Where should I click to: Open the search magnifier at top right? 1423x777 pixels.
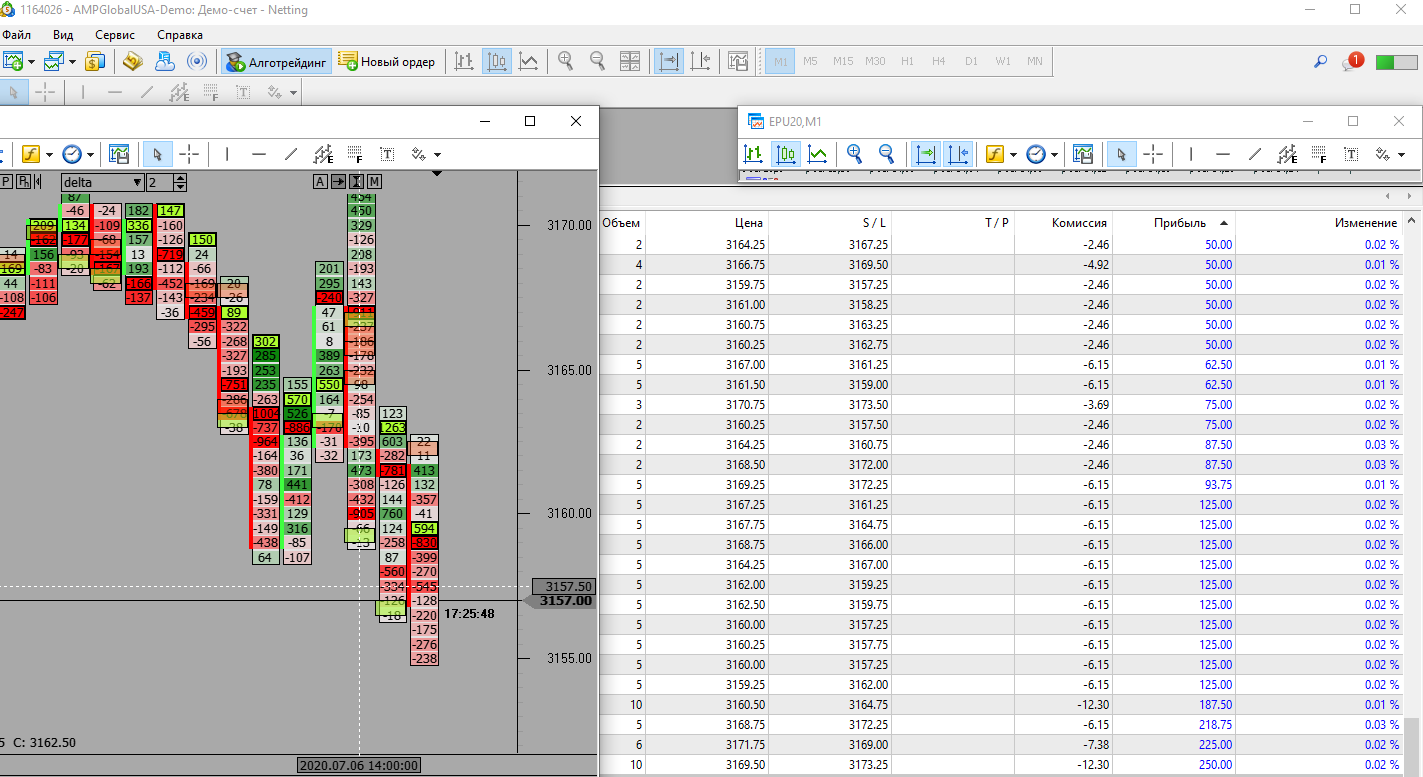(x=1321, y=62)
